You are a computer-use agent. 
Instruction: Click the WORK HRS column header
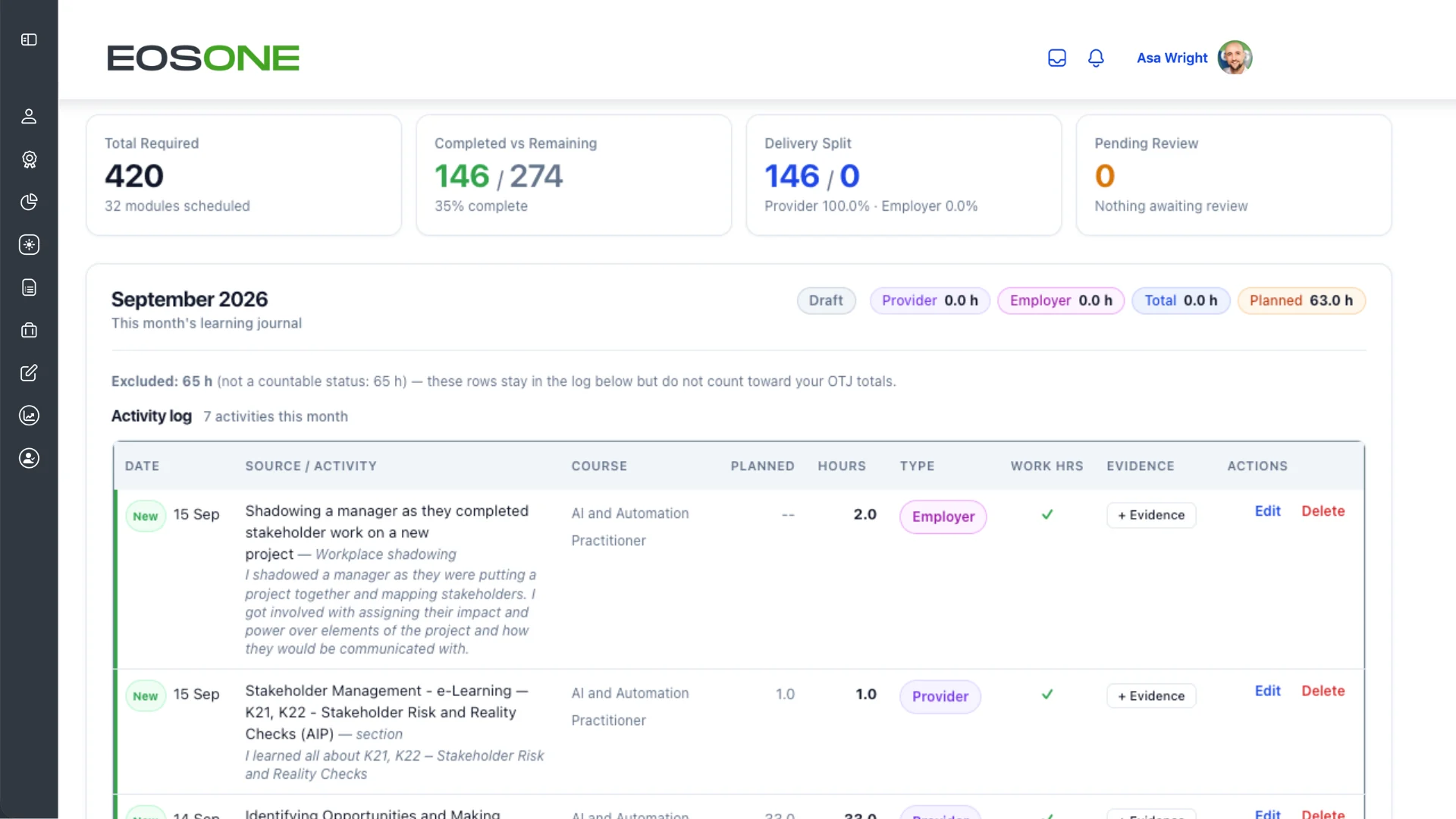pyautogui.click(x=1046, y=466)
